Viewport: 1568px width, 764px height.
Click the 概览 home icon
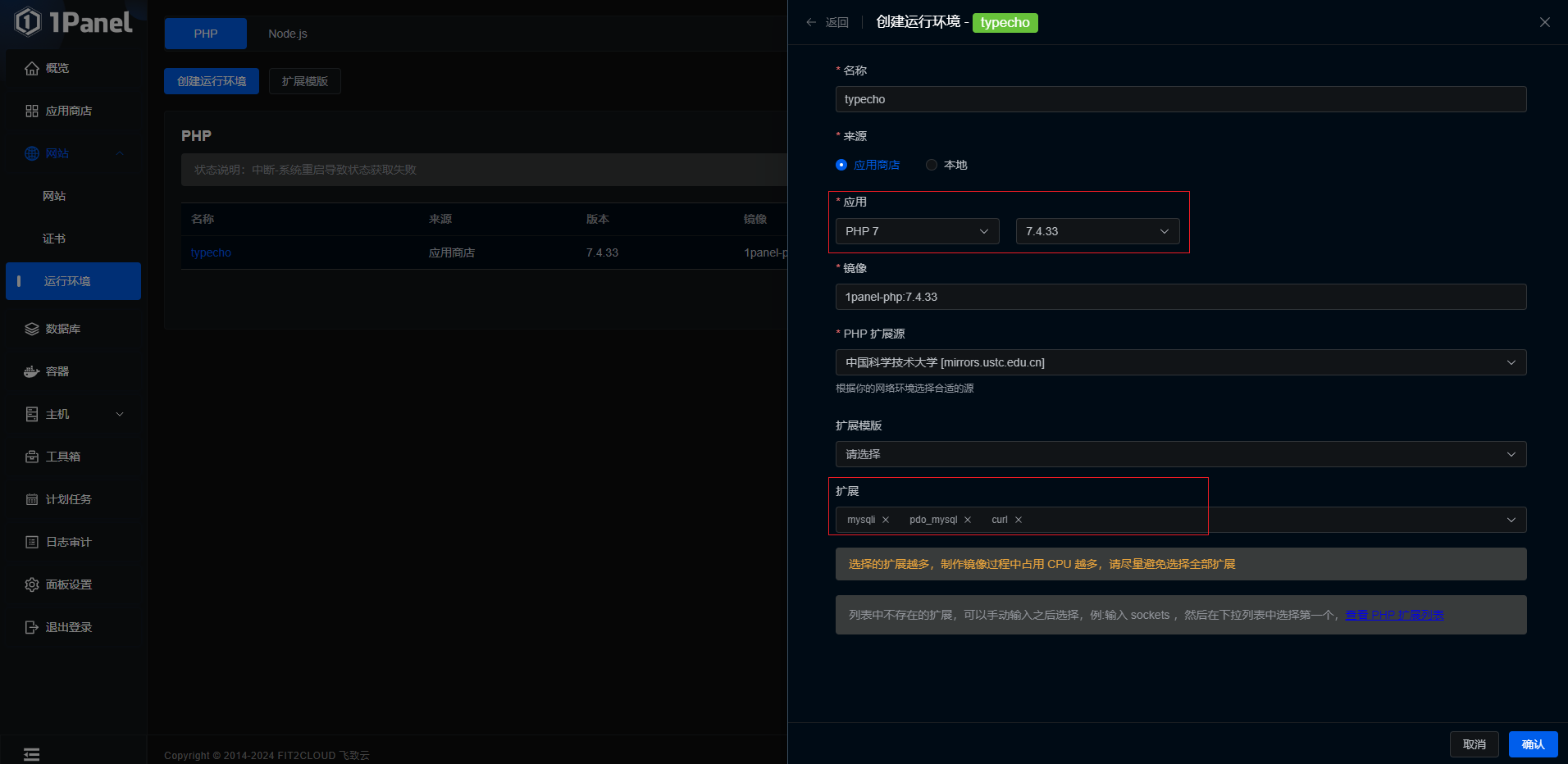[x=32, y=68]
